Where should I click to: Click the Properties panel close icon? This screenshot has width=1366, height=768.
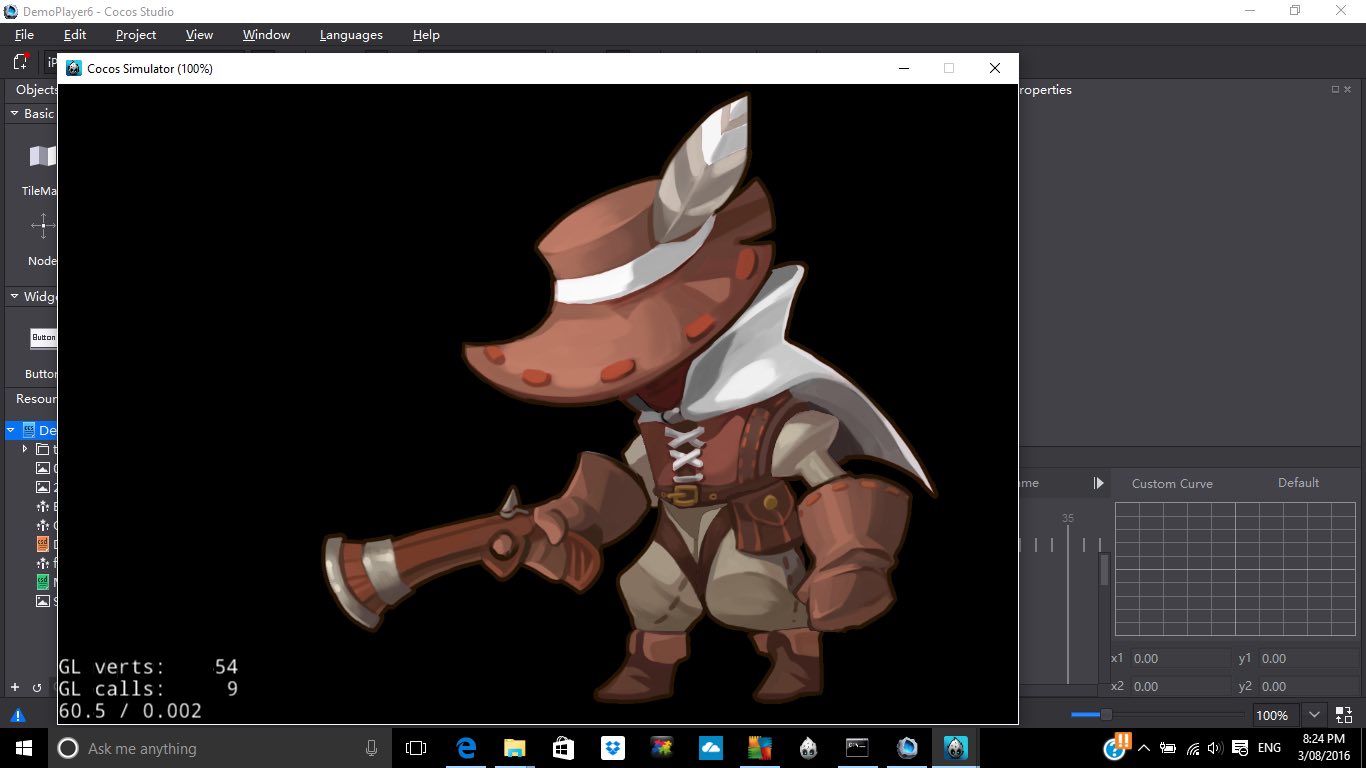tap(1348, 89)
